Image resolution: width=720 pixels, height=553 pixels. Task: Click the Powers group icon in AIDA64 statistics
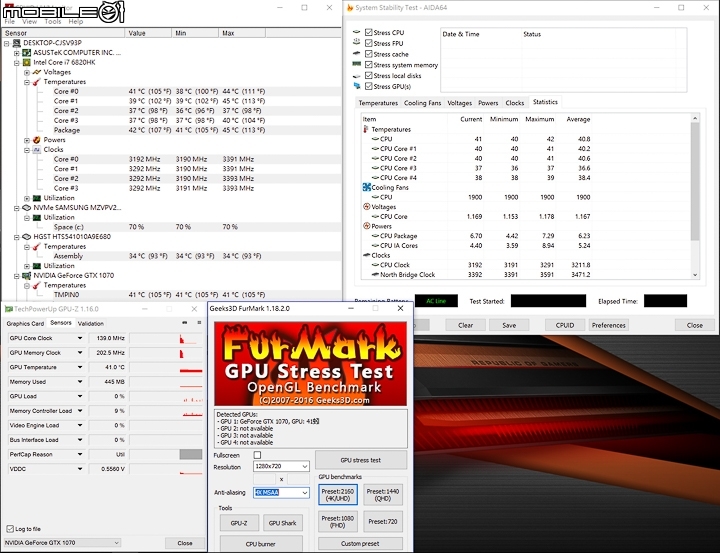click(366, 226)
